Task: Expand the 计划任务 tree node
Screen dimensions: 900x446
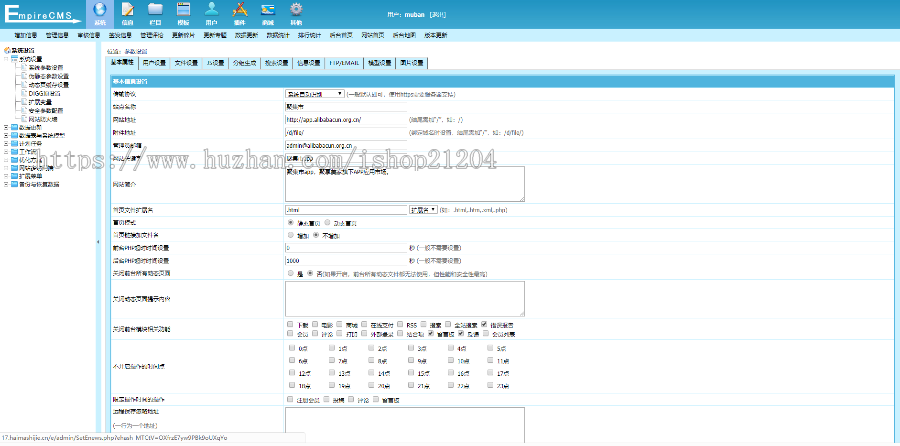Action: (7, 141)
